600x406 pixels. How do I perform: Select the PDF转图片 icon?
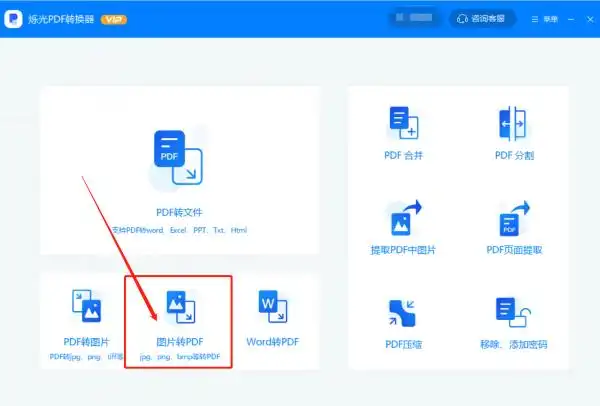(x=85, y=307)
